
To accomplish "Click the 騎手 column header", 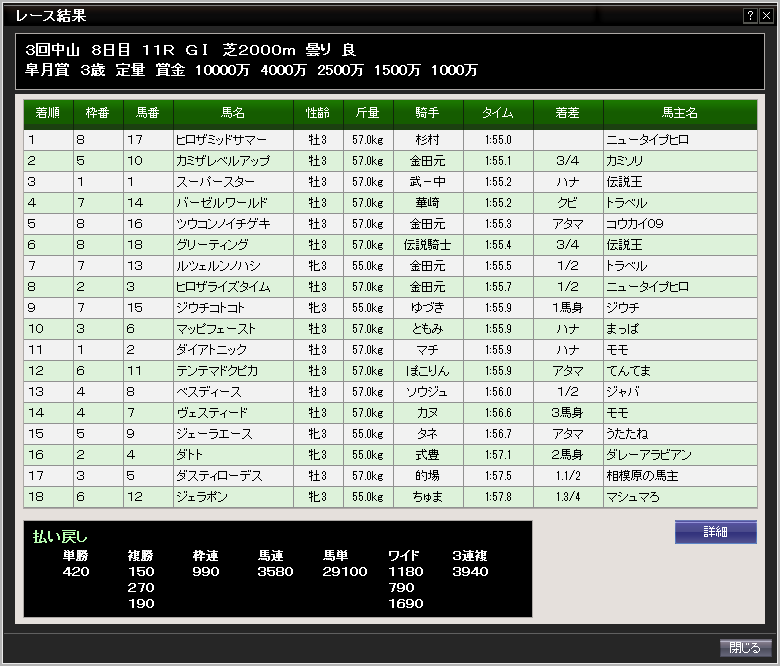I will pos(428,113).
